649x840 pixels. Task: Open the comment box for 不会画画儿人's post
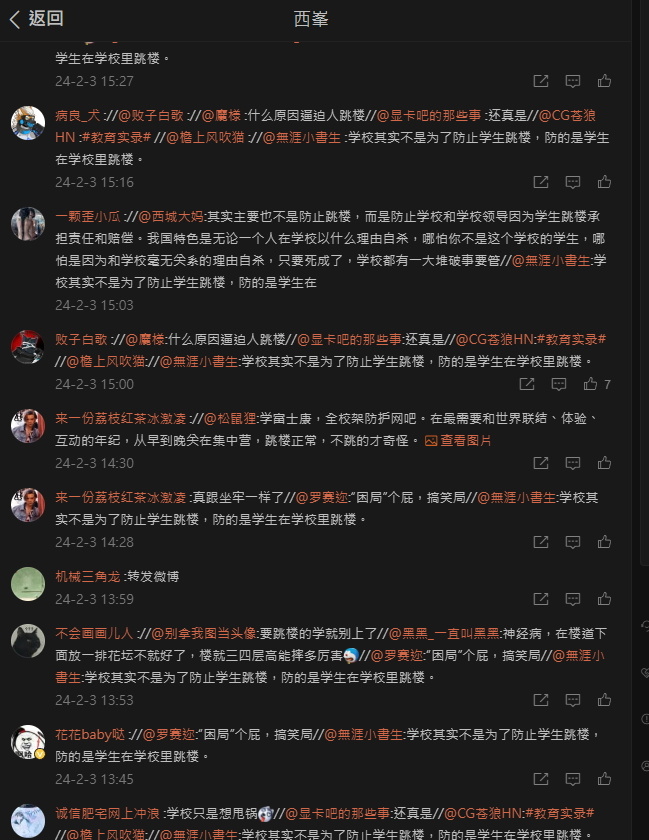pos(573,700)
